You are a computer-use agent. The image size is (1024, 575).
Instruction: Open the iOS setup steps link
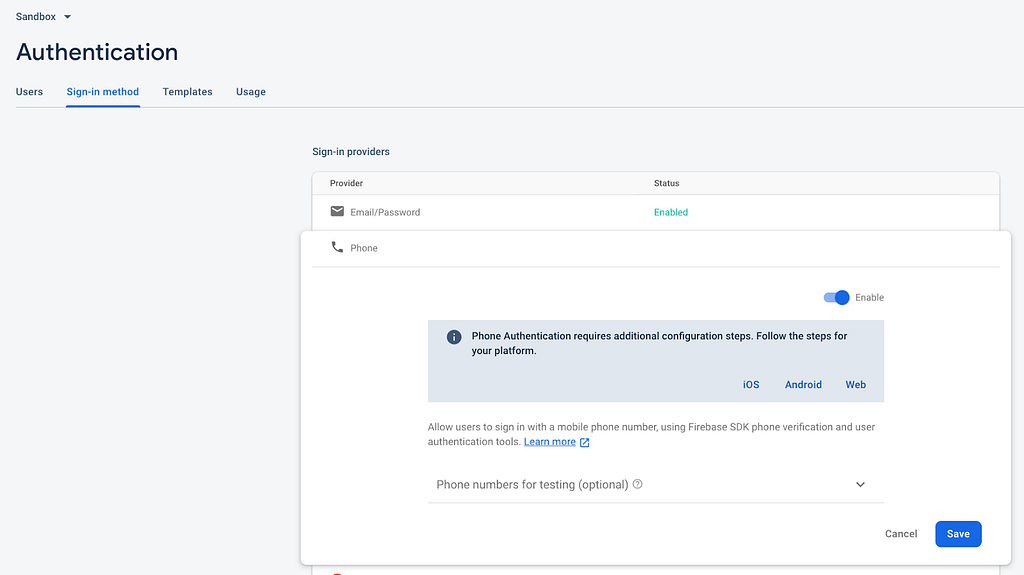[751, 385]
